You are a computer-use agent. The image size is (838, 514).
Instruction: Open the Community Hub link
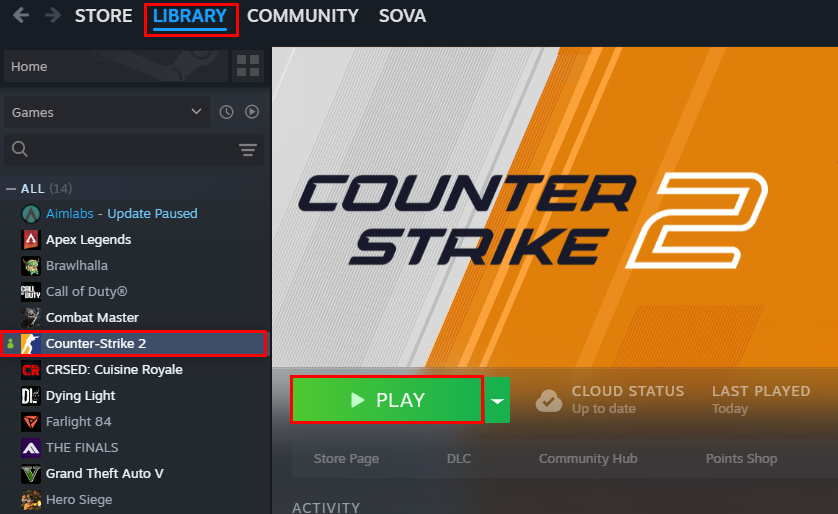[588, 458]
